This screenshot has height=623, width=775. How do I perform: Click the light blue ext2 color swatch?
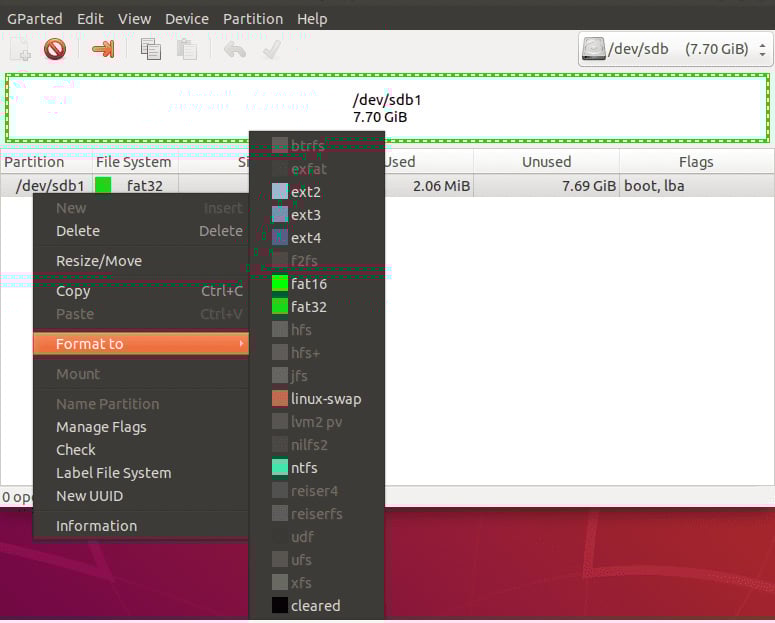pyautogui.click(x=280, y=191)
